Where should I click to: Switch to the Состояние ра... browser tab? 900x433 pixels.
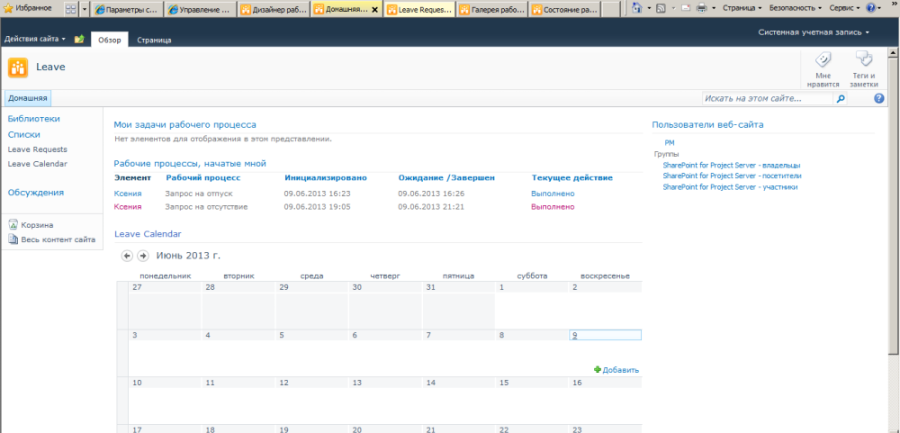tap(565, 10)
